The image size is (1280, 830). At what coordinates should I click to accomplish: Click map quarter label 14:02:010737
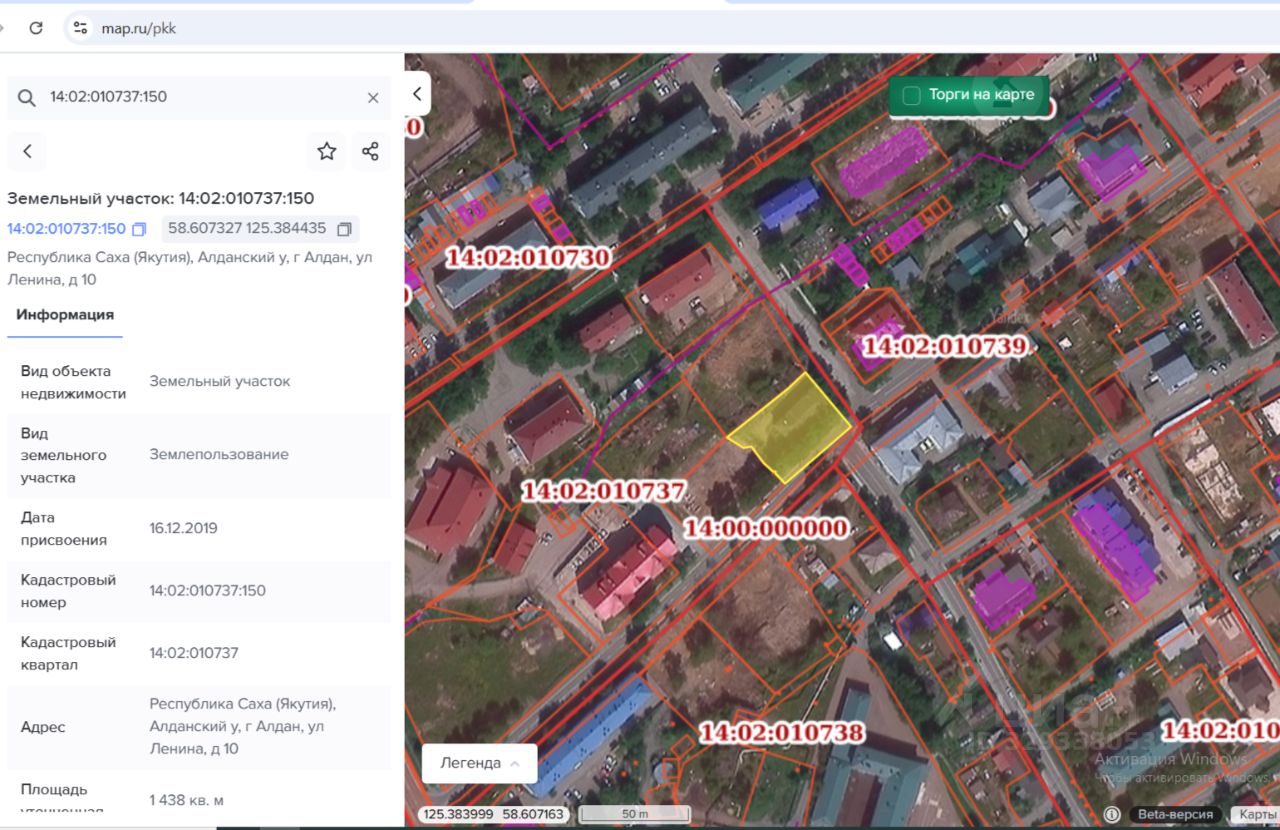[603, 491]
